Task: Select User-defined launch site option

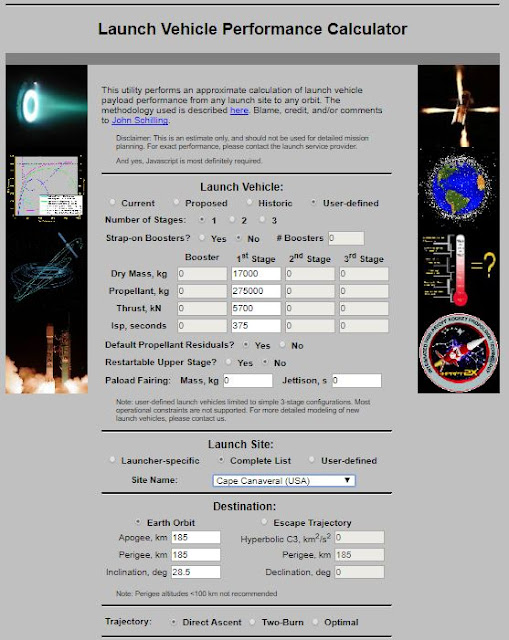Action: tap(312, 460)
